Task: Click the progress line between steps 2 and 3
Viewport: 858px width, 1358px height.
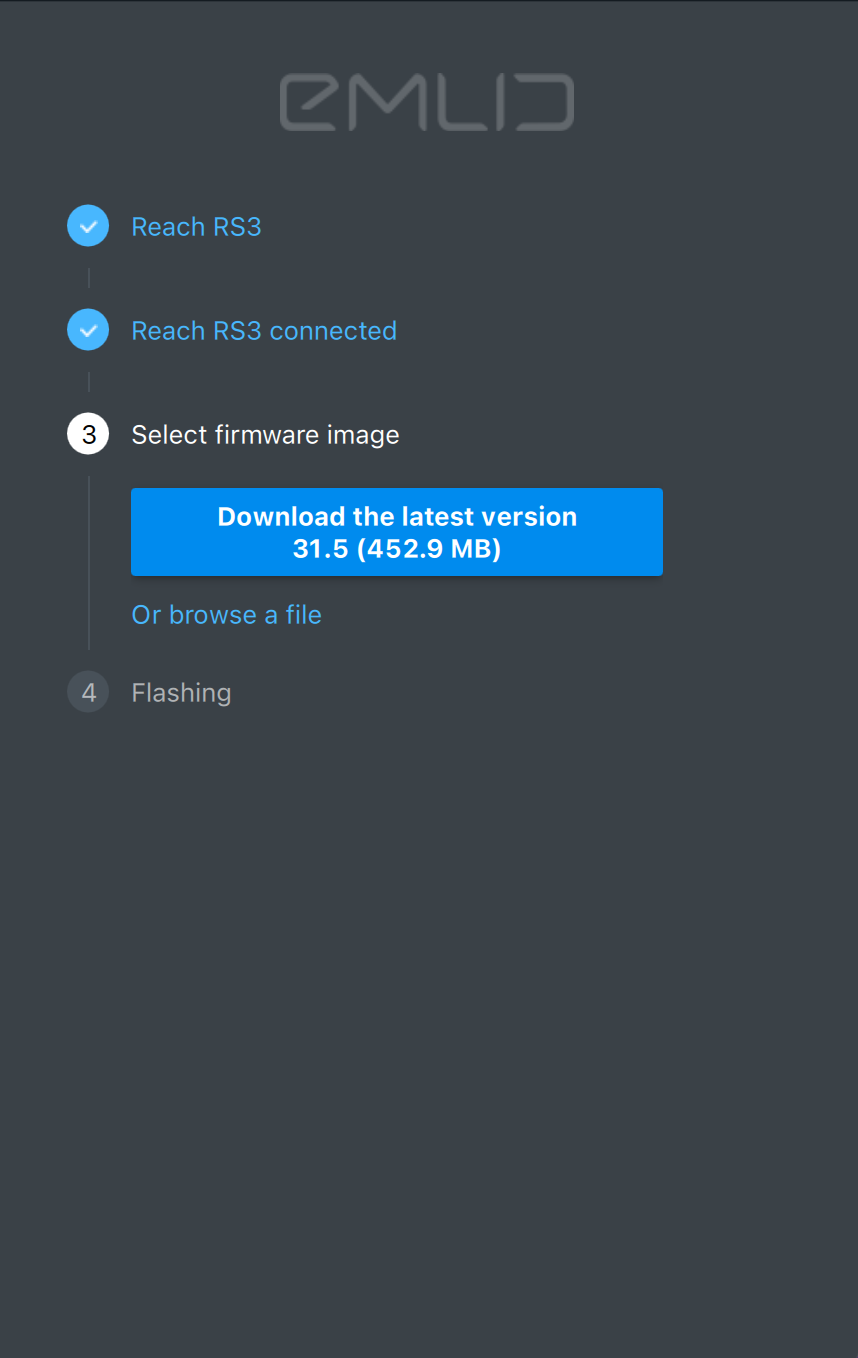Action: 89,382
